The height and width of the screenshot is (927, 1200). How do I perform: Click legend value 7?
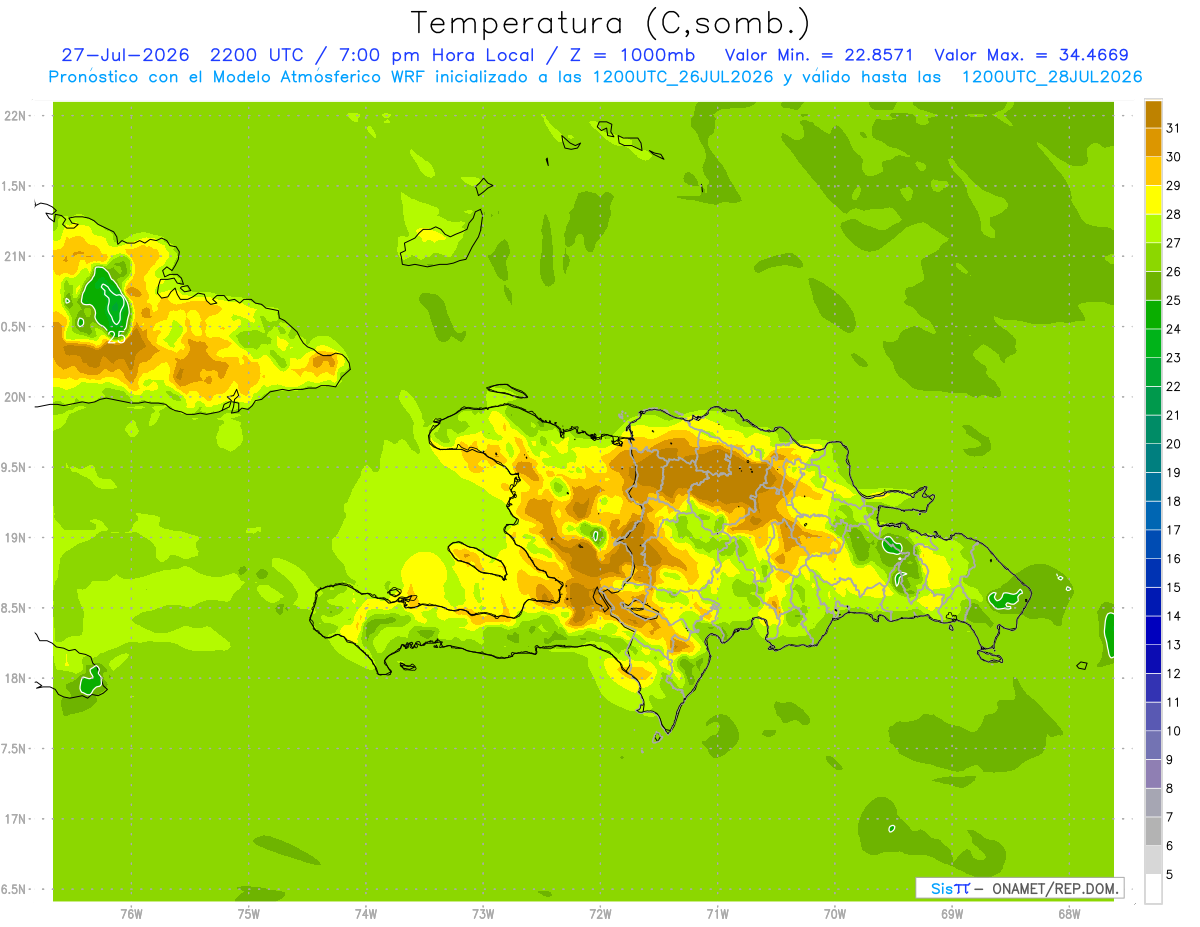coord(1169,817)
